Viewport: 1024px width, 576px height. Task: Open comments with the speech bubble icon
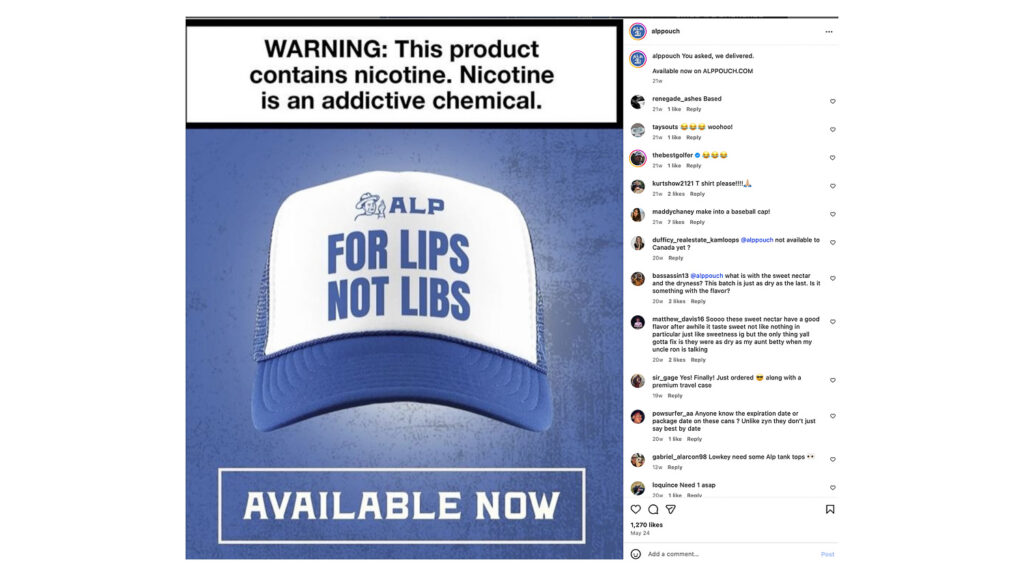tap(653, 509)
